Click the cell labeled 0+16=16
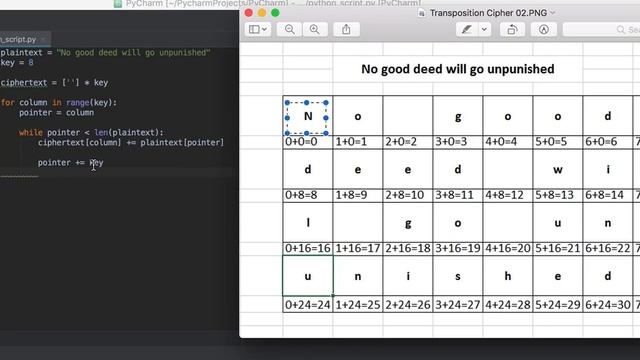This screenshot has width=640, height=360. point(308,248)
